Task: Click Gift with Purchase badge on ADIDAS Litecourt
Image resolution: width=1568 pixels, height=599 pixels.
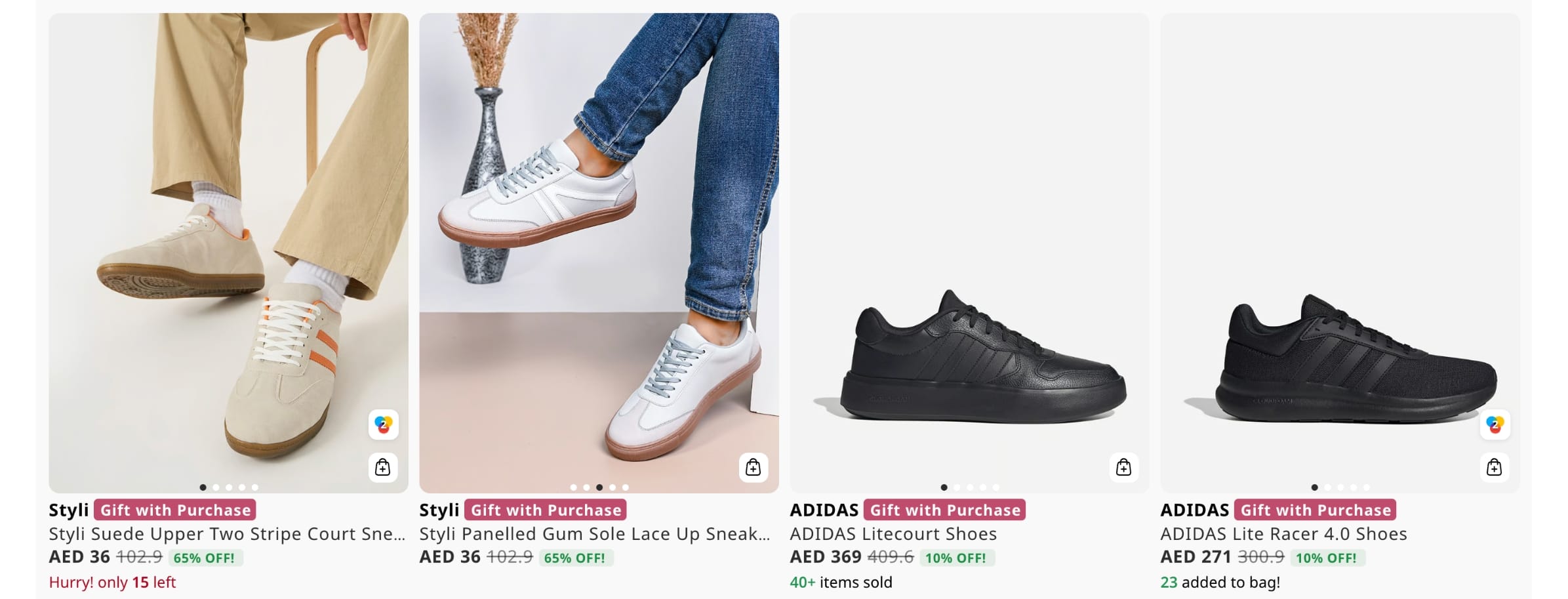Action: coord(944,510)
